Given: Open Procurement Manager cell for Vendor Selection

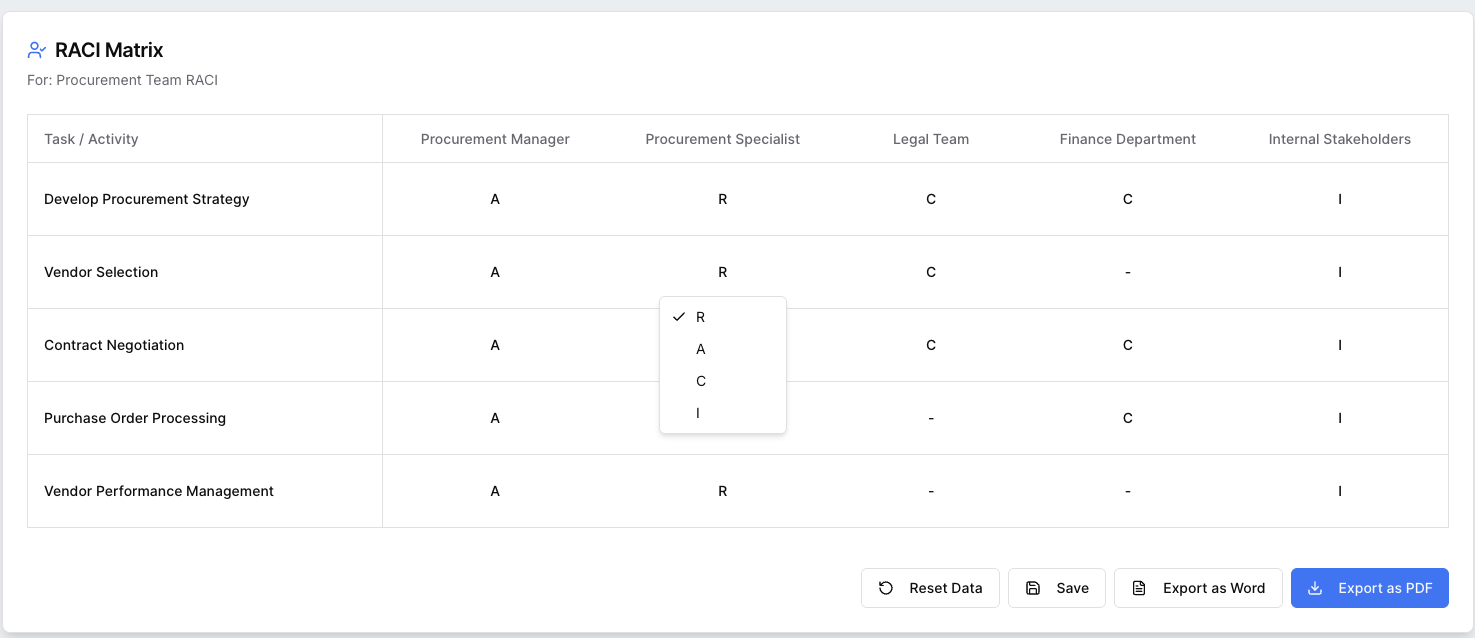Looking at the screenshot, I should (x=495, y=272).
